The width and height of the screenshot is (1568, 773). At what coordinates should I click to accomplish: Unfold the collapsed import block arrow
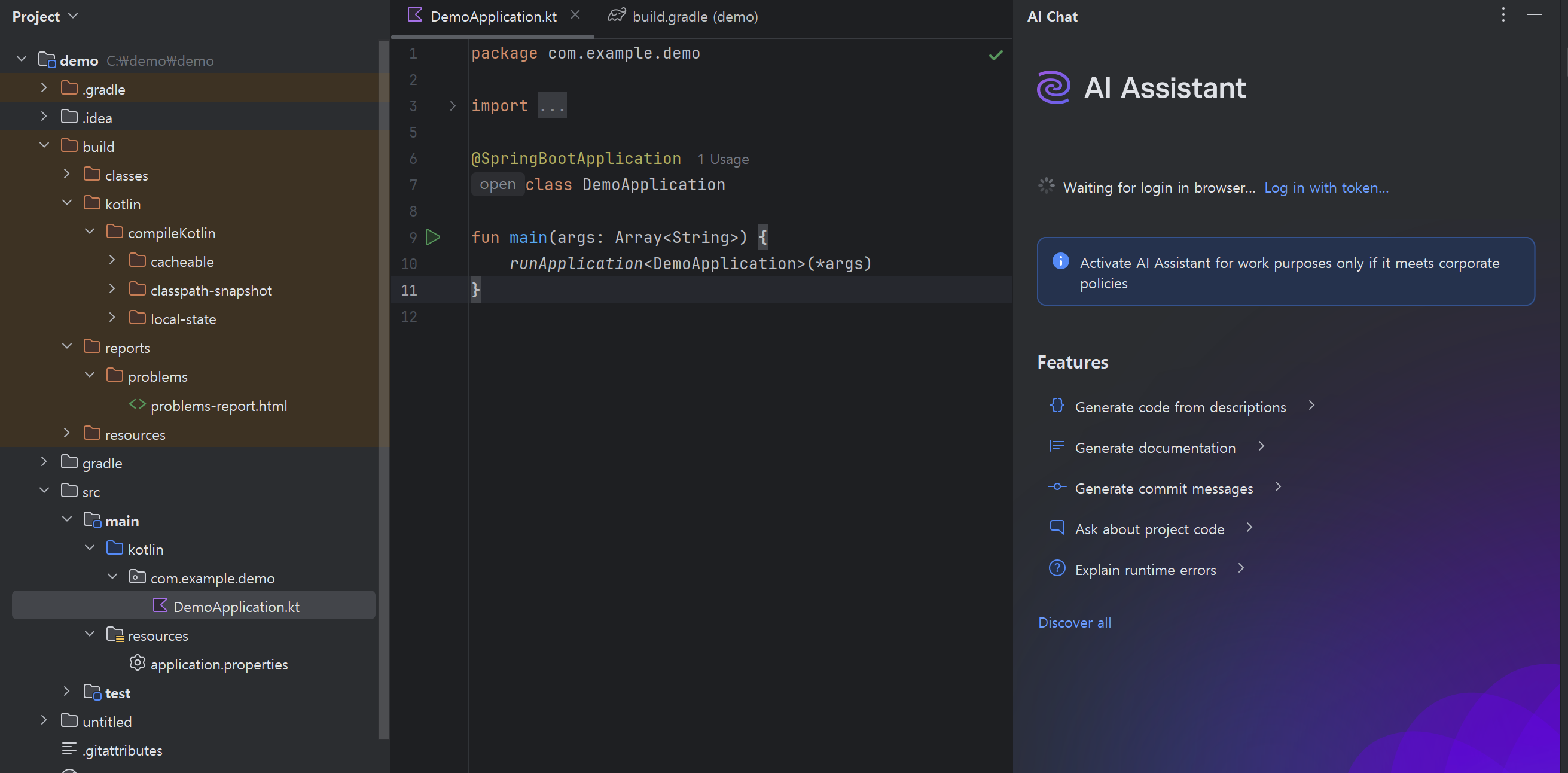tap(452, 106)
